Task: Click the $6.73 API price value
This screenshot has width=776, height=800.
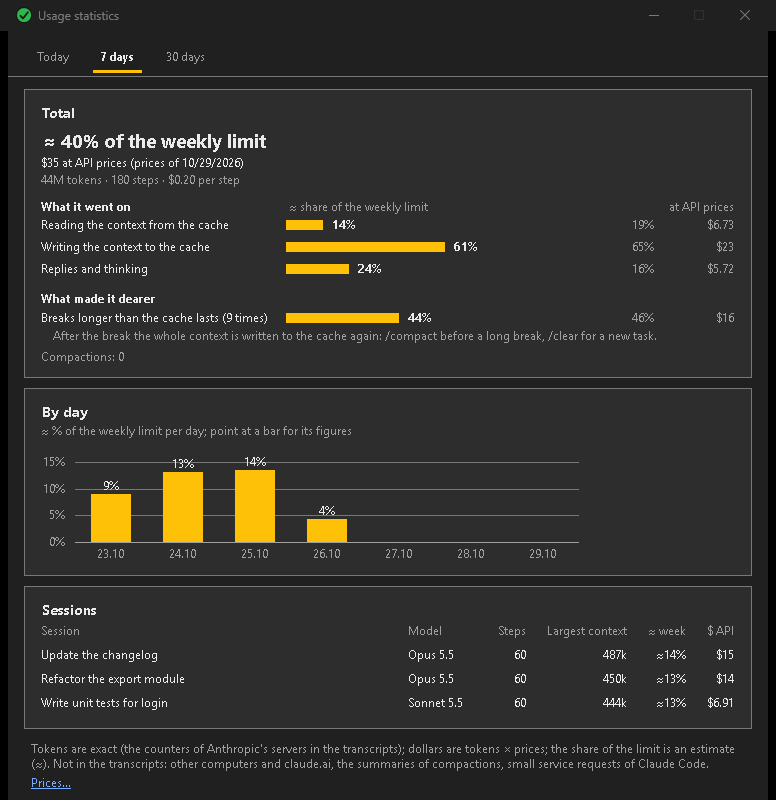Action: pyautogui.click(x=720, y=225)
